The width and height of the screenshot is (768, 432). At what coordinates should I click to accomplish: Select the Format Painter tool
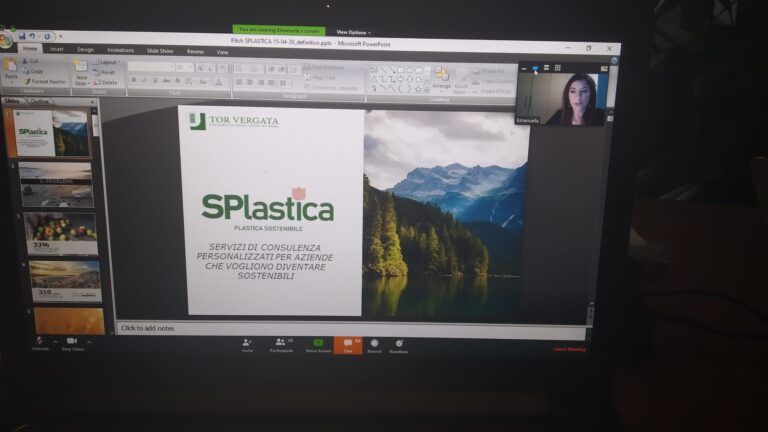coord(45,81)
